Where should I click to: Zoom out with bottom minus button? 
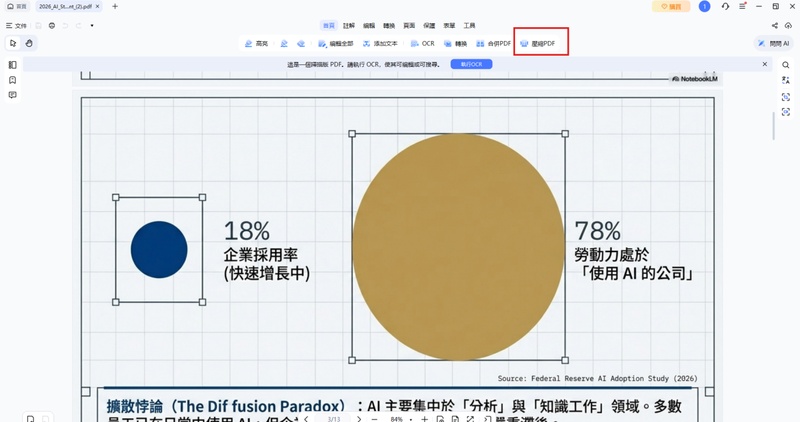[375, 419]
